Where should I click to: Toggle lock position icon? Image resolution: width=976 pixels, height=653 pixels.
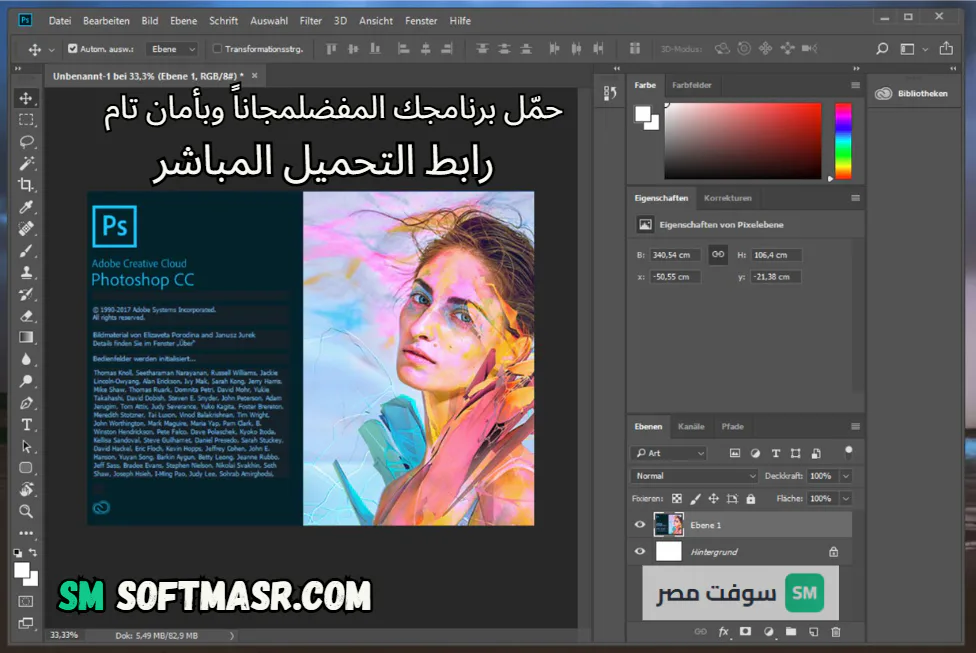click(713, 499)
